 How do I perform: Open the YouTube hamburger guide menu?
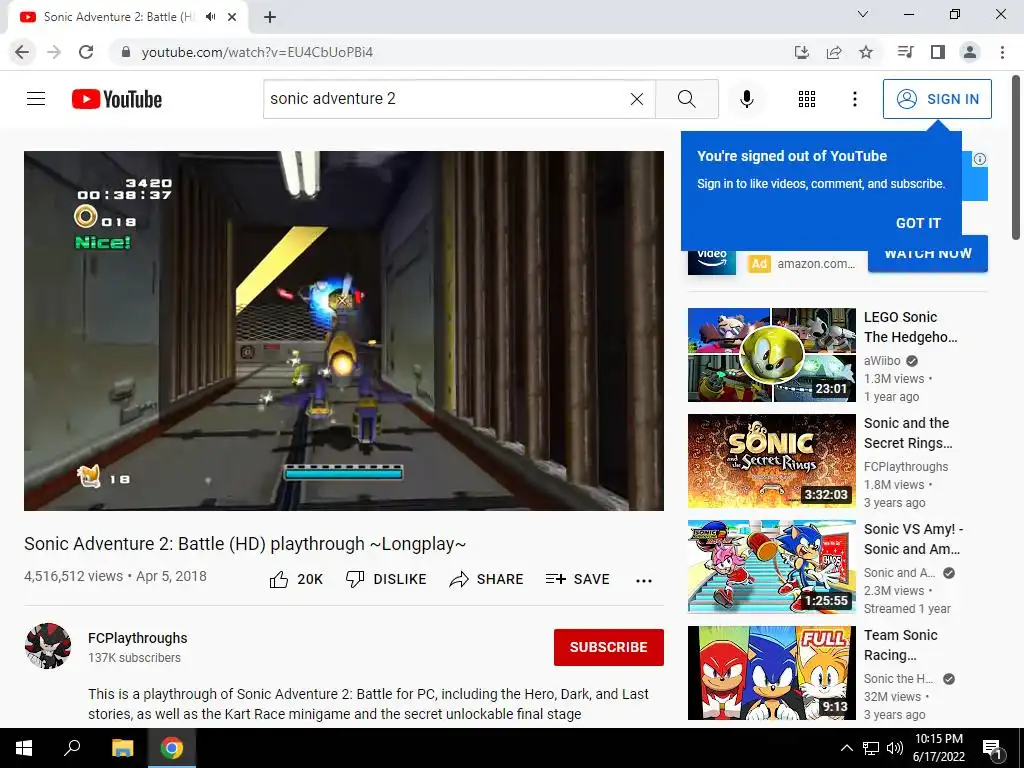(x=36, y=99)
